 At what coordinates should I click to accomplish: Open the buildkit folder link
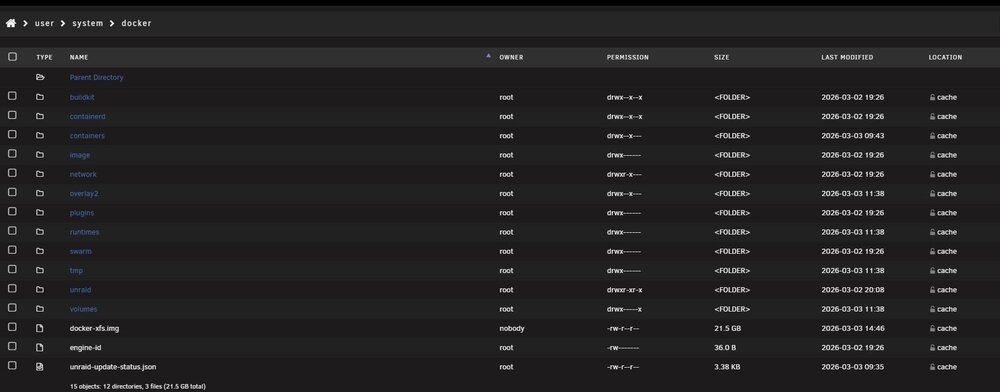click(x=82, y=98)
